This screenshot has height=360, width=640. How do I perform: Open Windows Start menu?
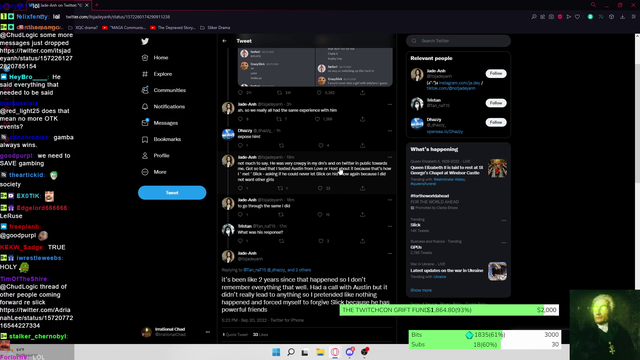(276, 352)
